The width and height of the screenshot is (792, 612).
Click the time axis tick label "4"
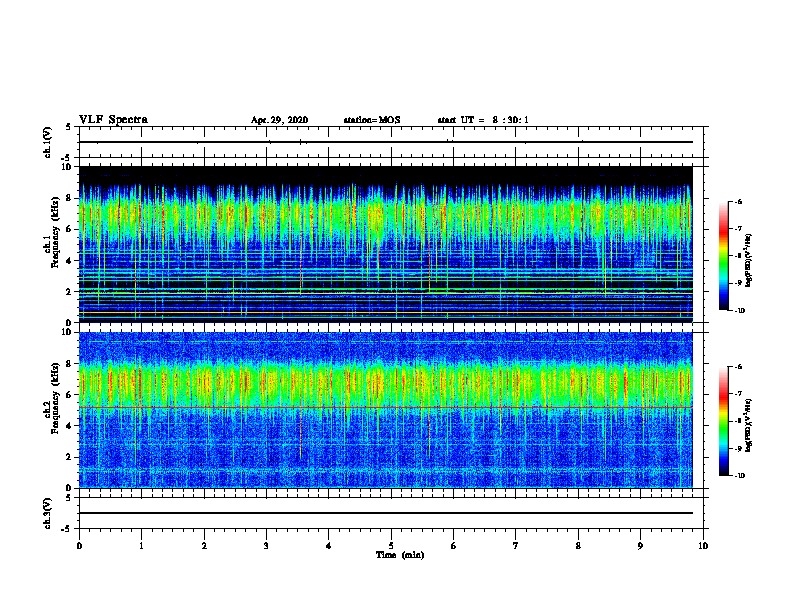tap(329, 545)
